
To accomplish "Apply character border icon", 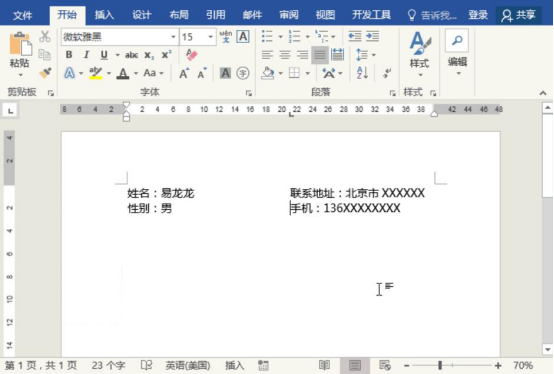I will tap(243, 36).
